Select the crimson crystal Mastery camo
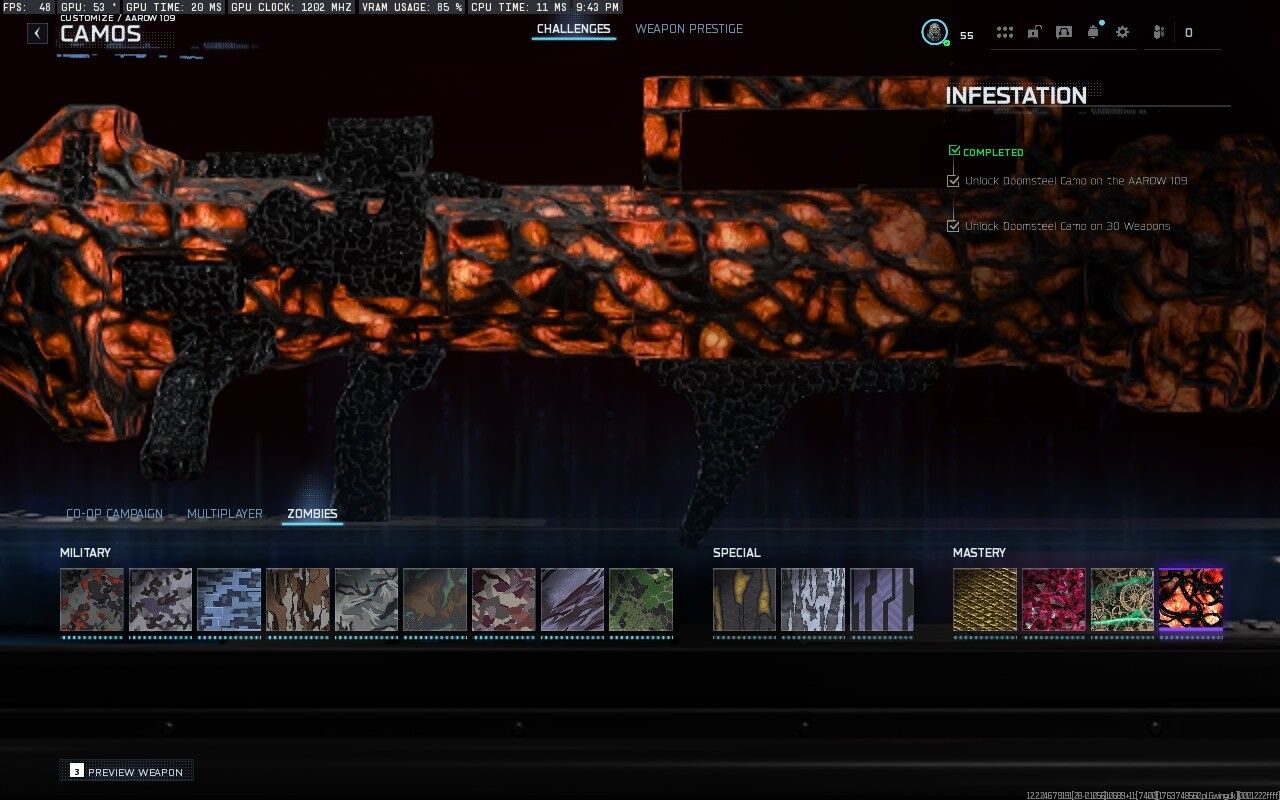 (1054, 600)
